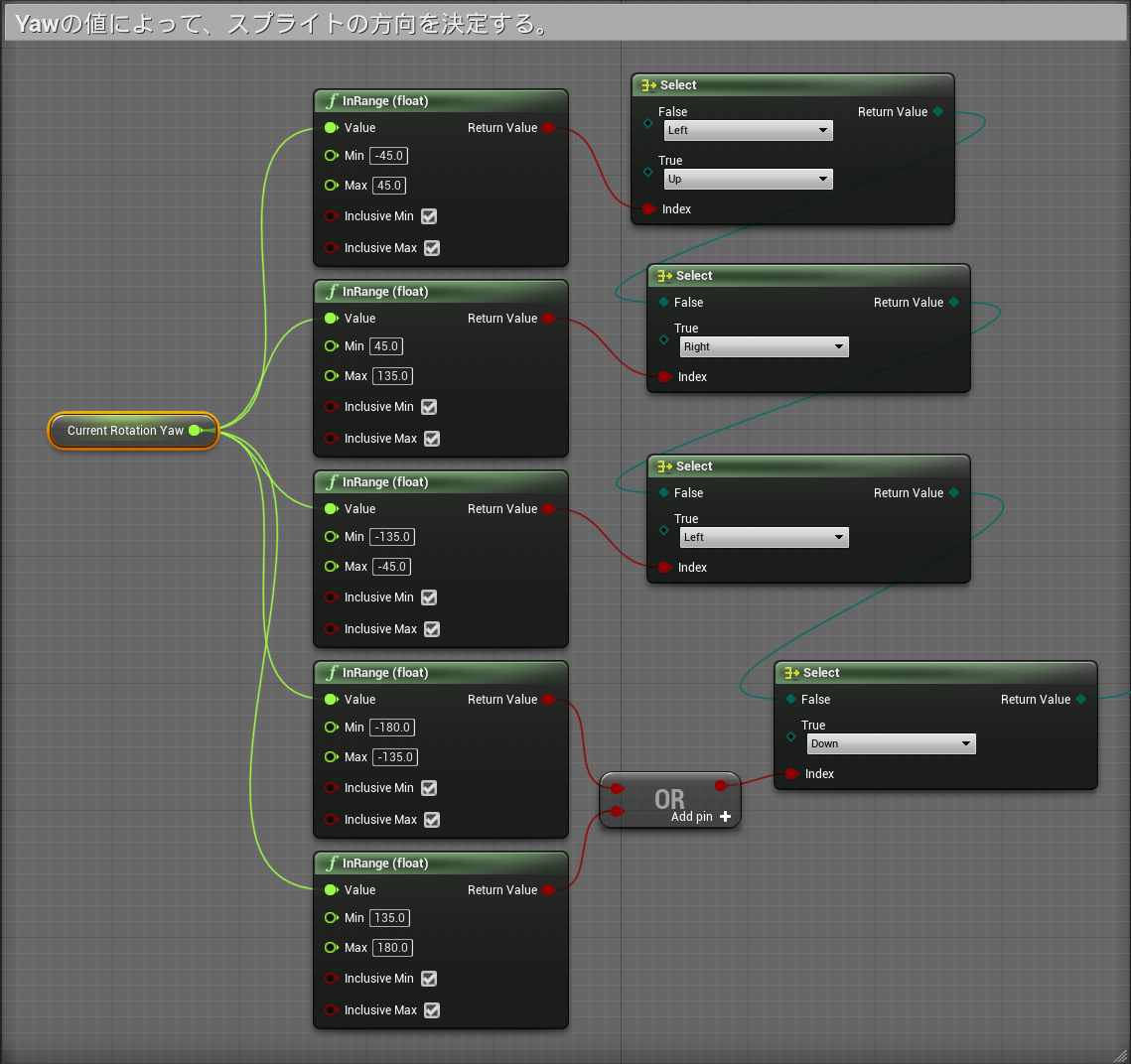Click the Add pin button on OR node
Screen dimensions: 1131x1064
pos(701,816)
